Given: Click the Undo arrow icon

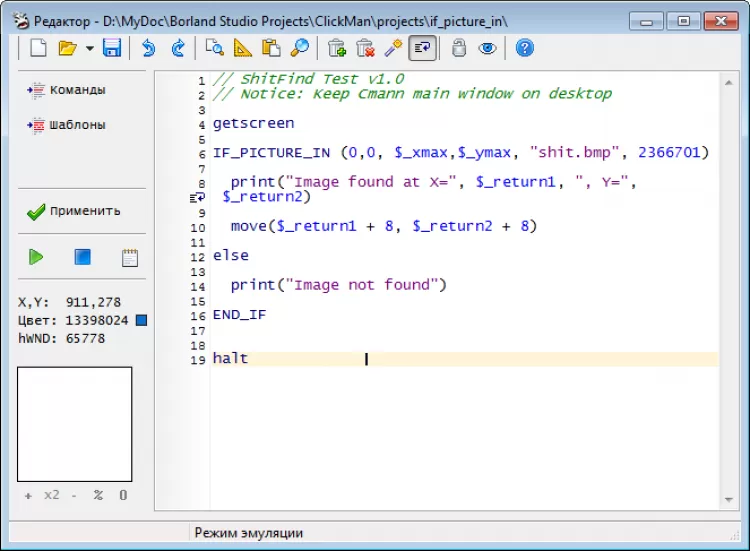Looking at the screenshot, I should (149, 48).
